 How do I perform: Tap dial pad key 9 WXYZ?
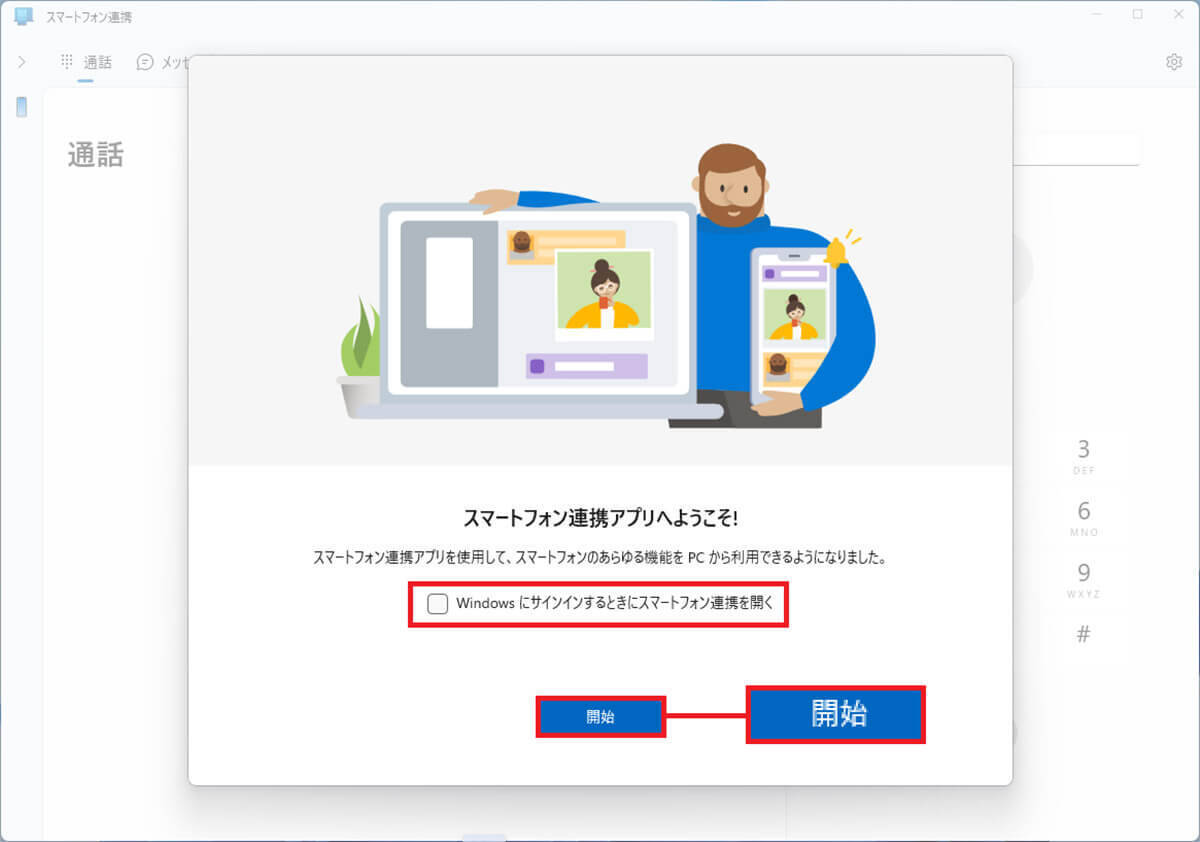1084,580
